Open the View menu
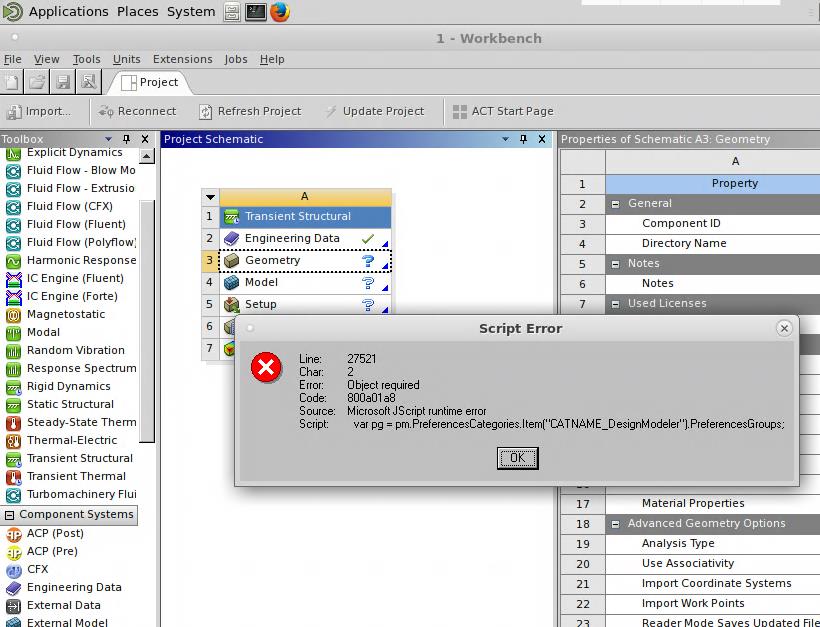This screenshot has width=820, height=627. click(x=47, y=59)
